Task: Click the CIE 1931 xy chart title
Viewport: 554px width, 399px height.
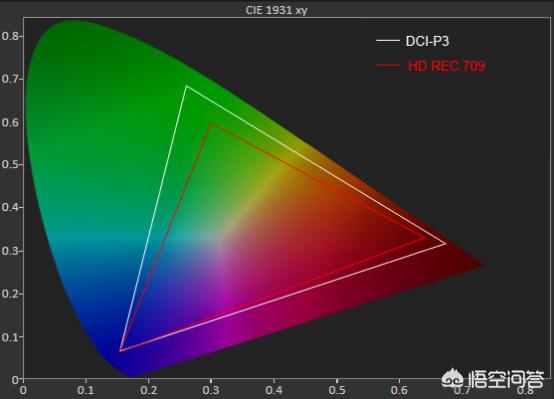Action: click(x=276, y=10)
